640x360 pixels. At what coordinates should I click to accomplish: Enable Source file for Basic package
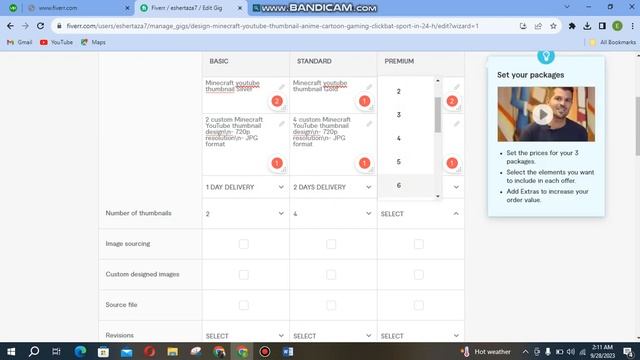coord(244,305)
